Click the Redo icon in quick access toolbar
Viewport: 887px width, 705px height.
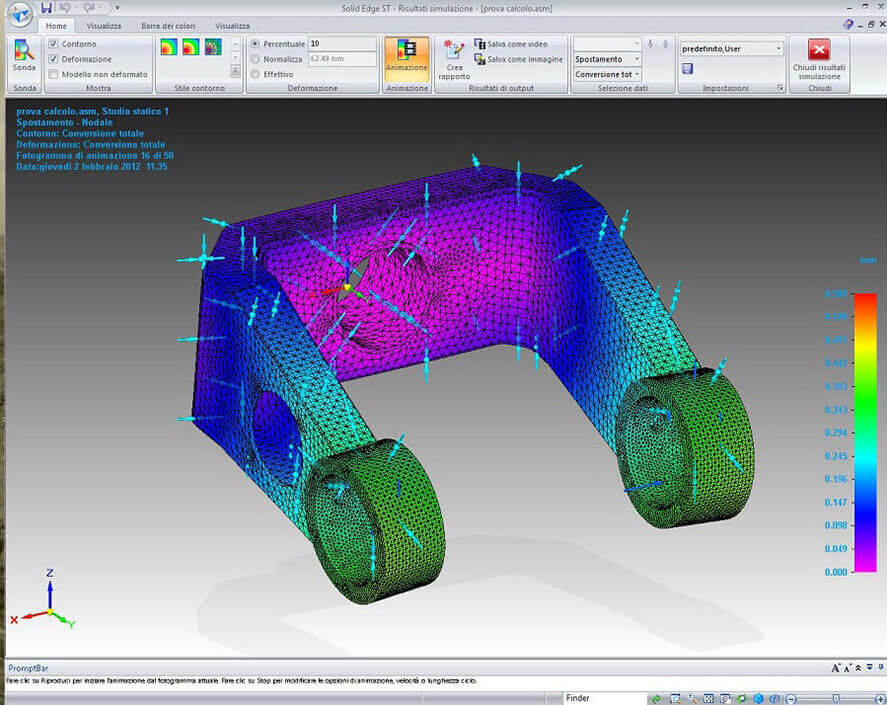(x=89, y=8)
